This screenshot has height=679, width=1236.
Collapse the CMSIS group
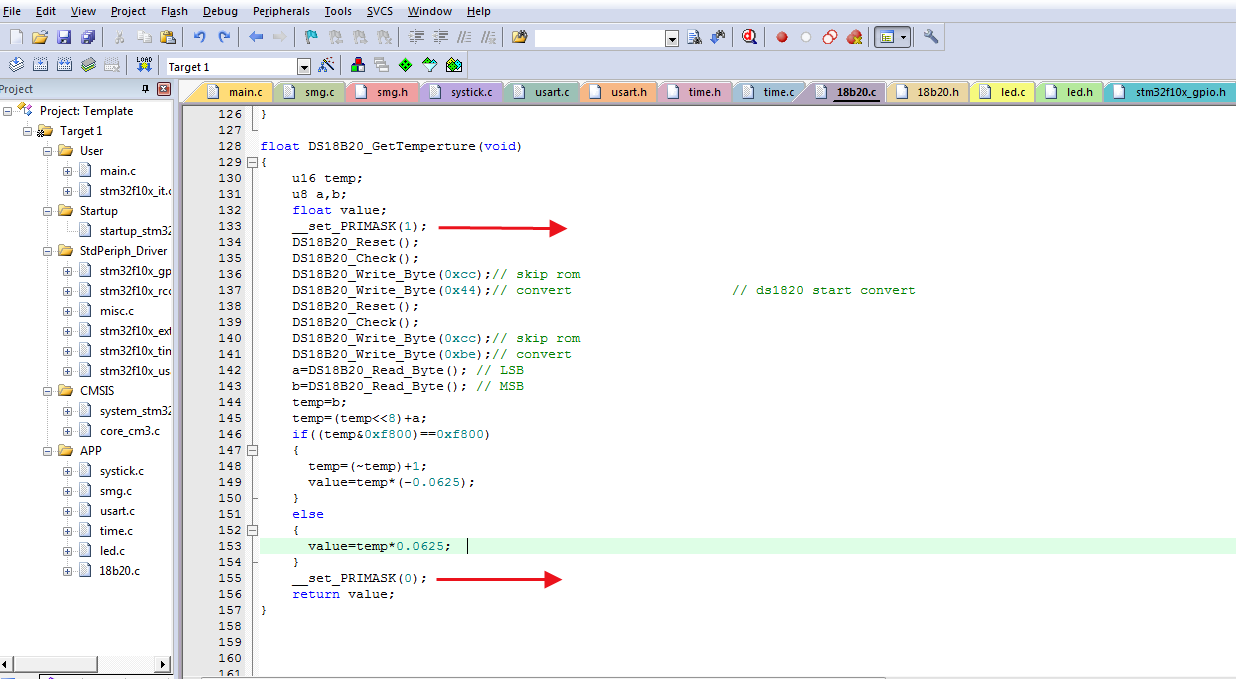coord(47,391)
